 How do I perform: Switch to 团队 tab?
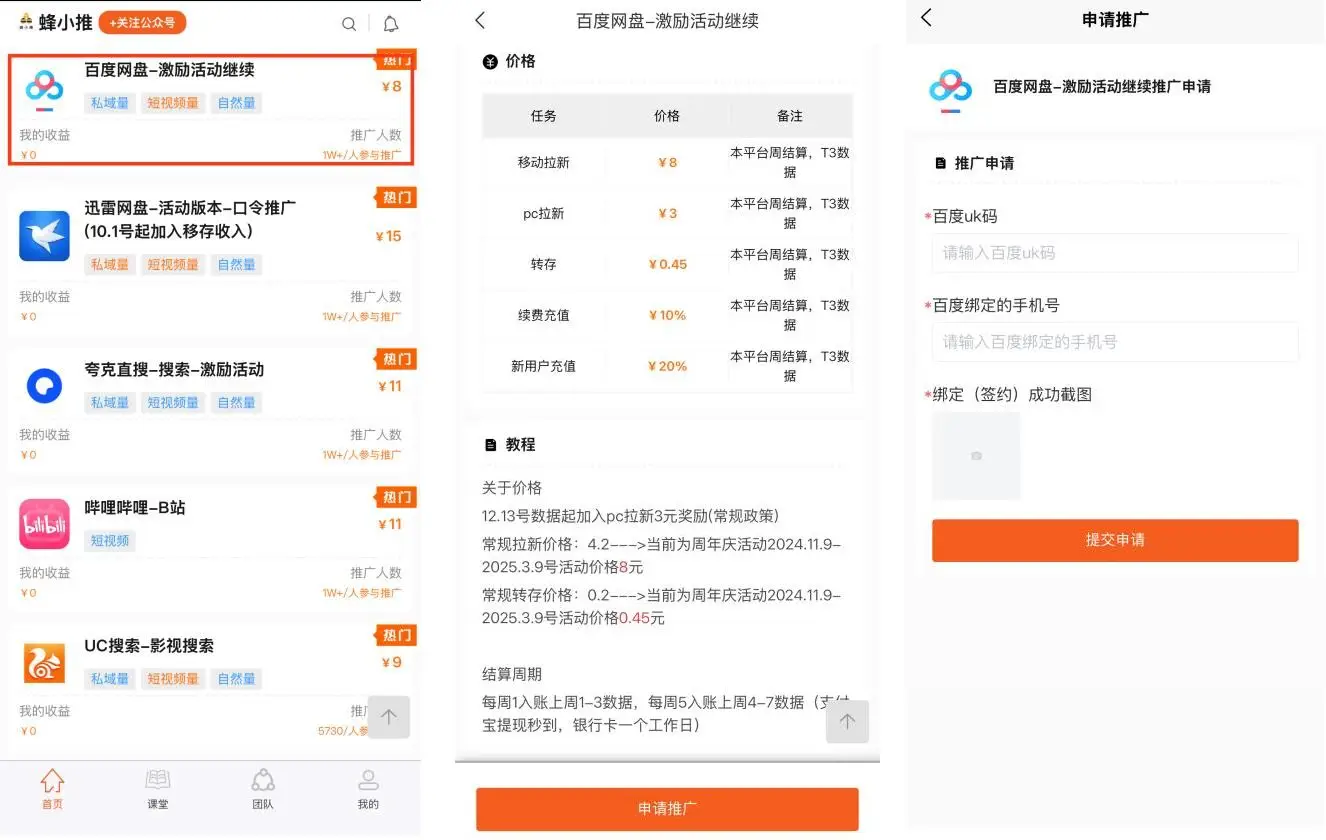[x=263, y=789]
